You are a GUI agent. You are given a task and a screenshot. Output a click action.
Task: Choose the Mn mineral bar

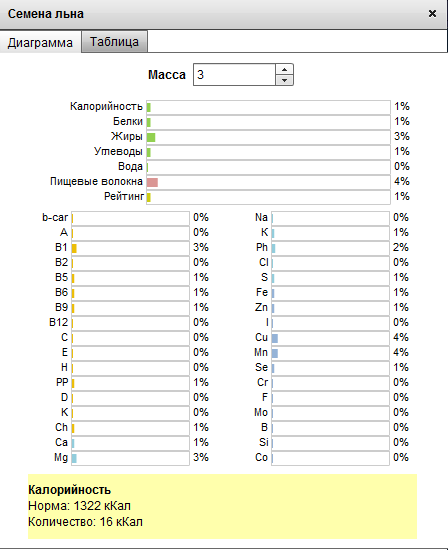point(330,353)
